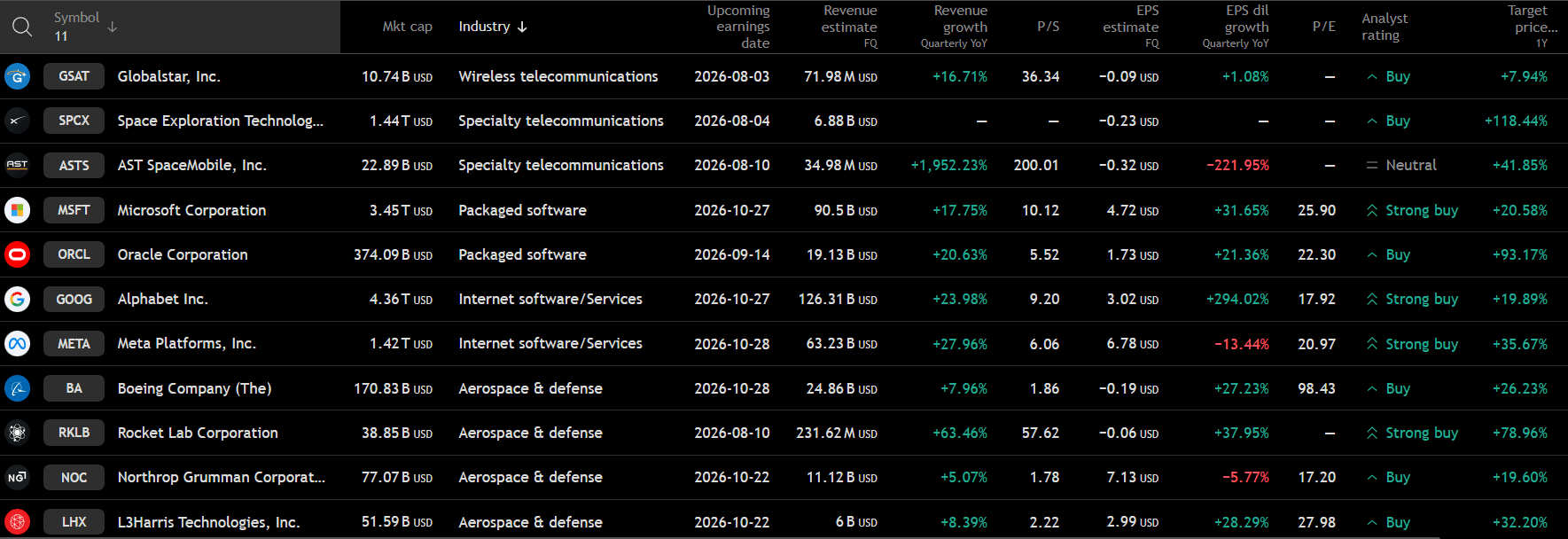Open the GOOG ticker button
Screen dimensions: 1568x539
pyautogui.click(x=74, y=299)
